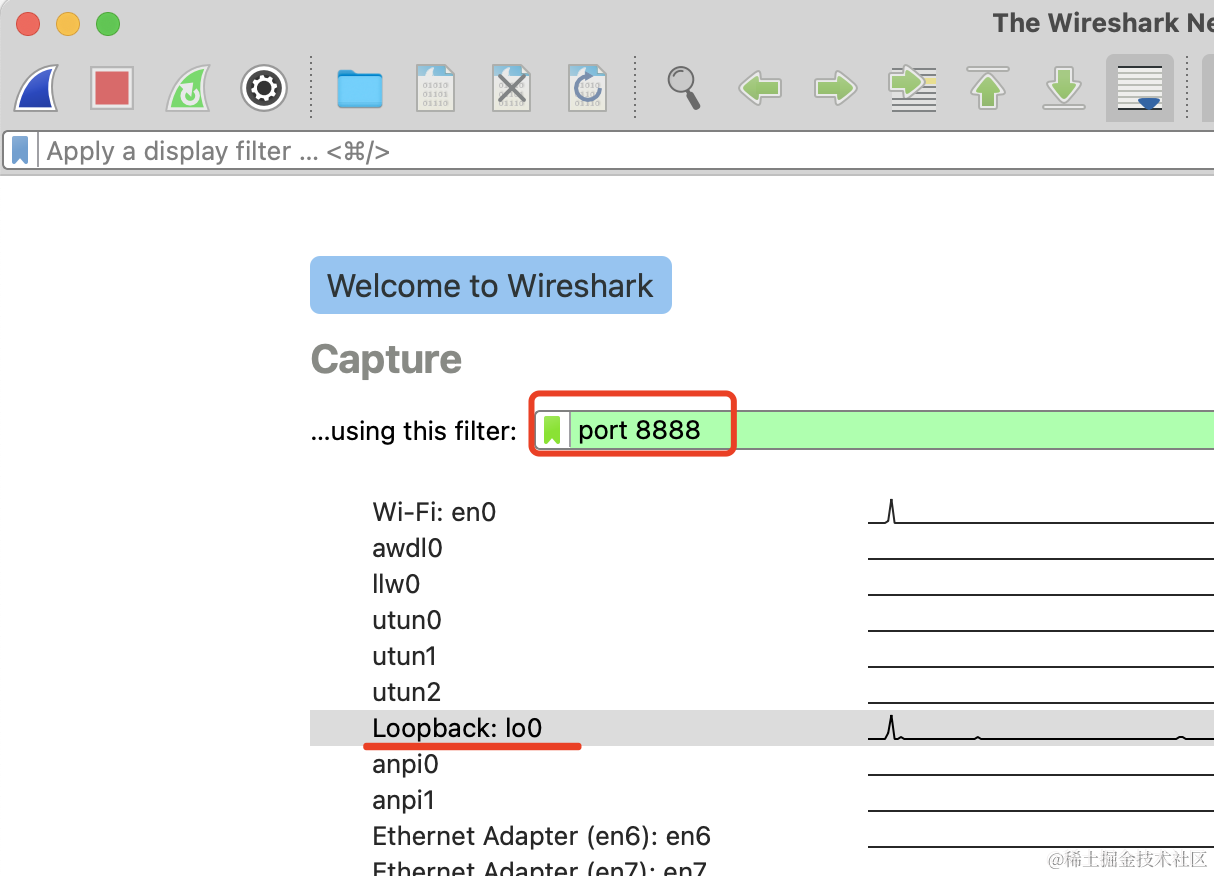Reload this capture file
1214x876 pixels.
click(588, 88)
